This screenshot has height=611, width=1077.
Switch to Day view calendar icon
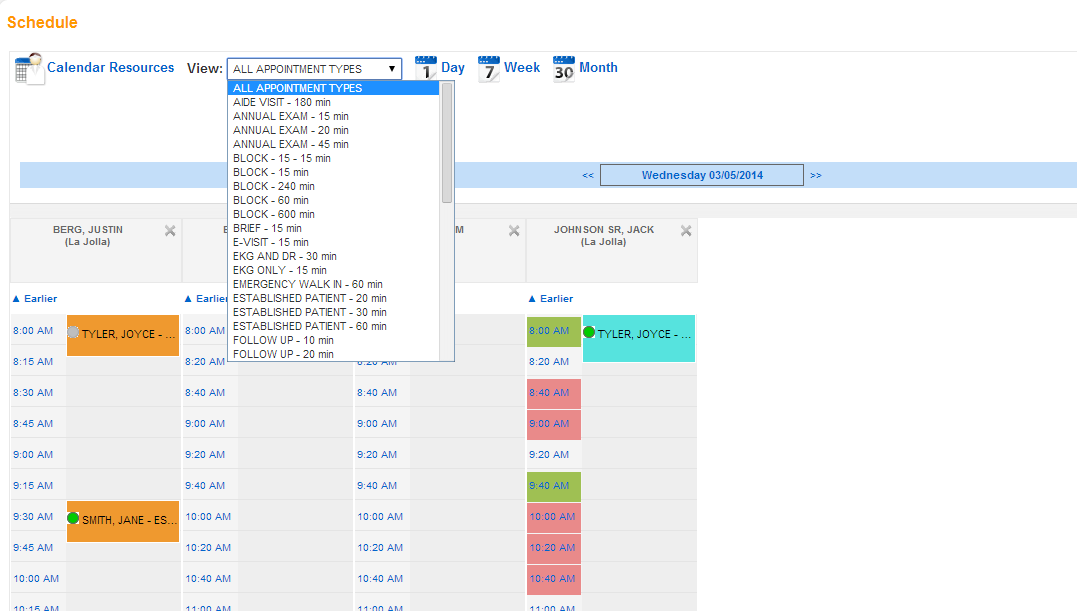tap(426, 68)
